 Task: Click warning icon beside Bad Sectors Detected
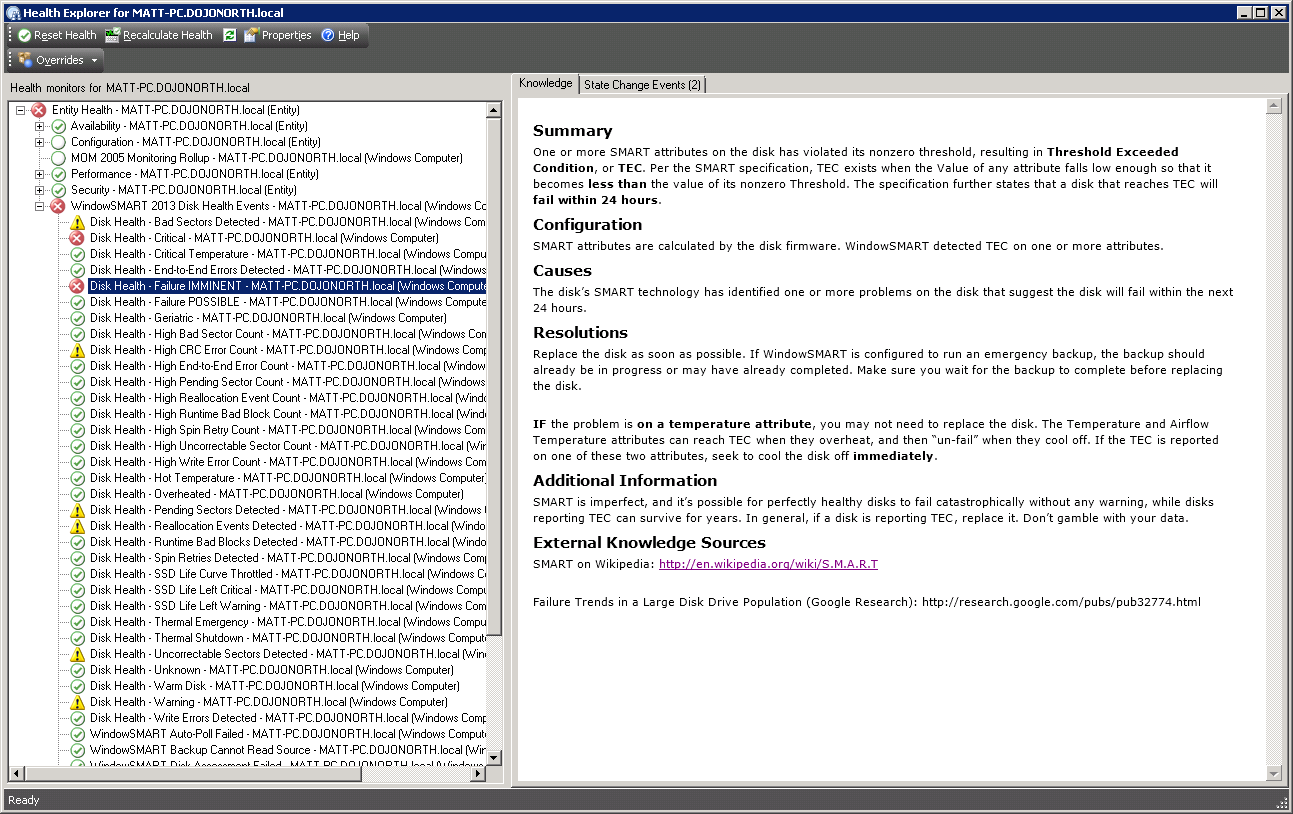pos(77,222)
